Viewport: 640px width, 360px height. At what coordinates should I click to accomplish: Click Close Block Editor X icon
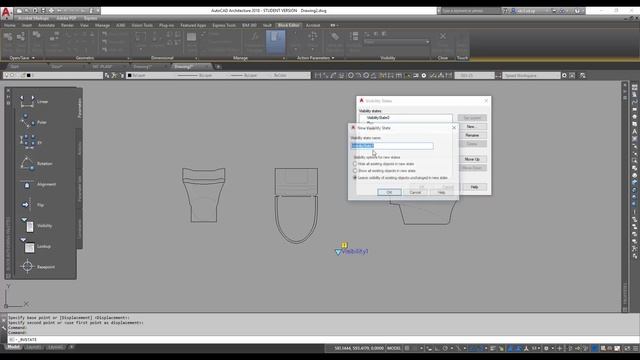click(x=443, y=36)
